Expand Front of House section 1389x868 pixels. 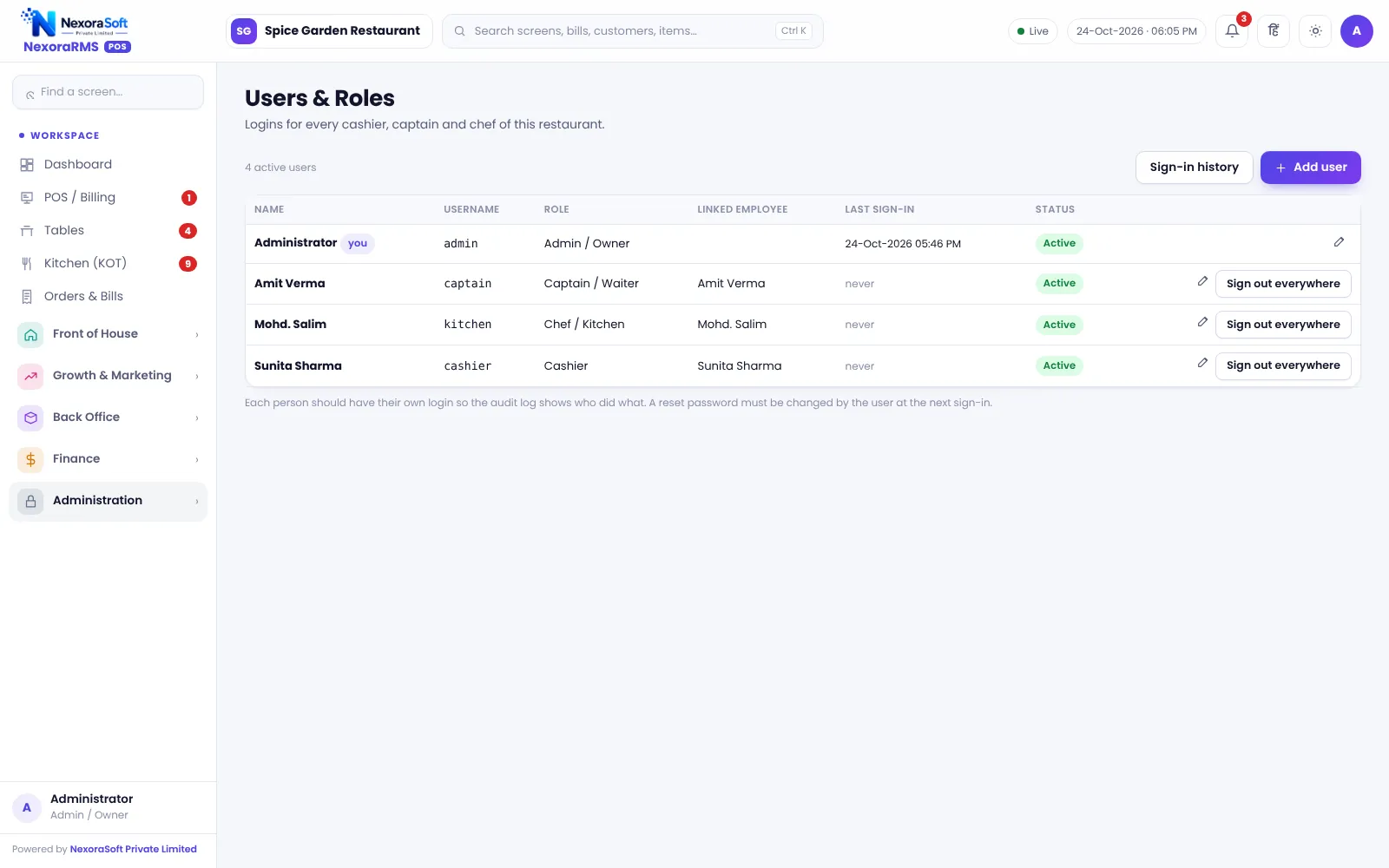coord(108,334)
